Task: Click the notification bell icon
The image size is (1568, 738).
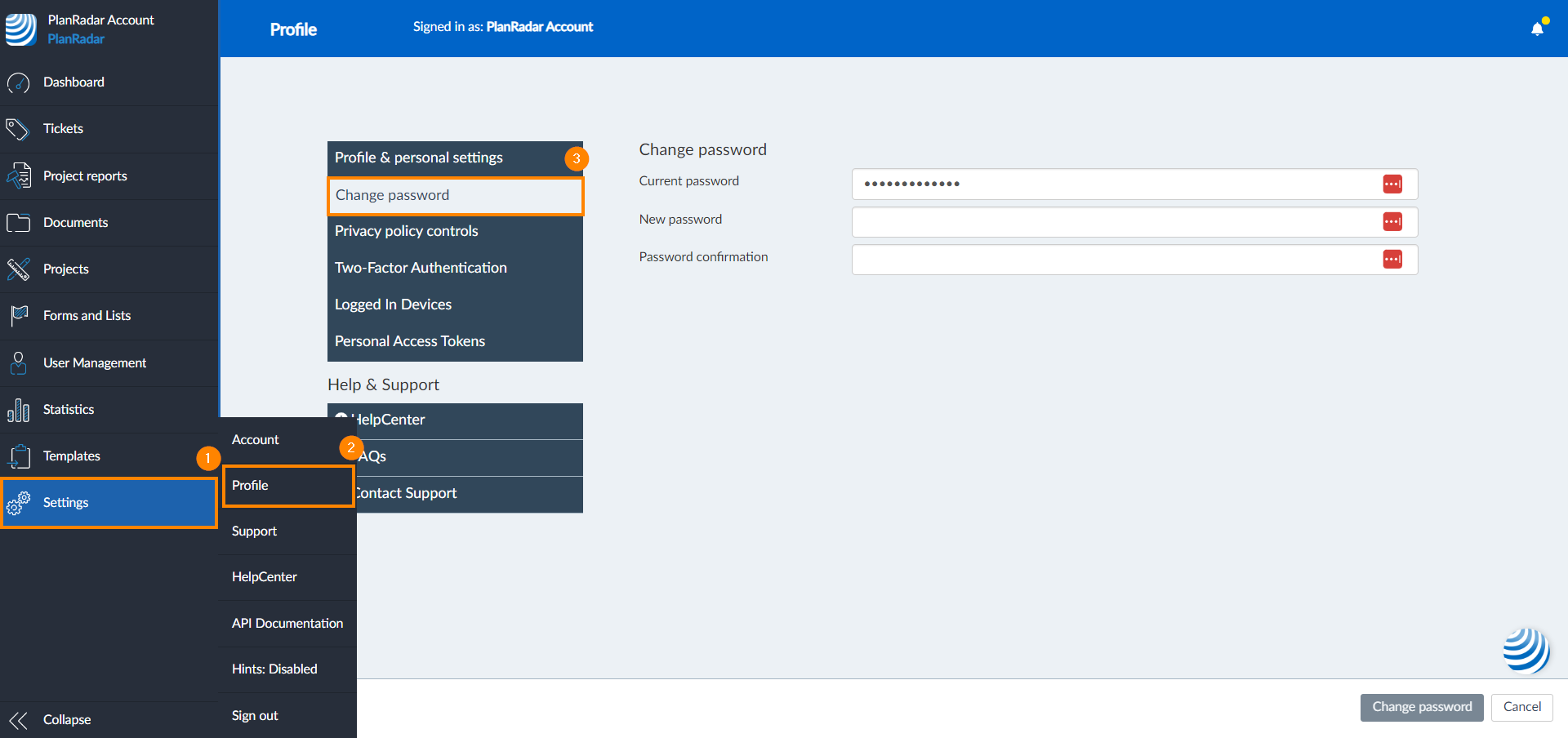Action: tap(1537, 29)
